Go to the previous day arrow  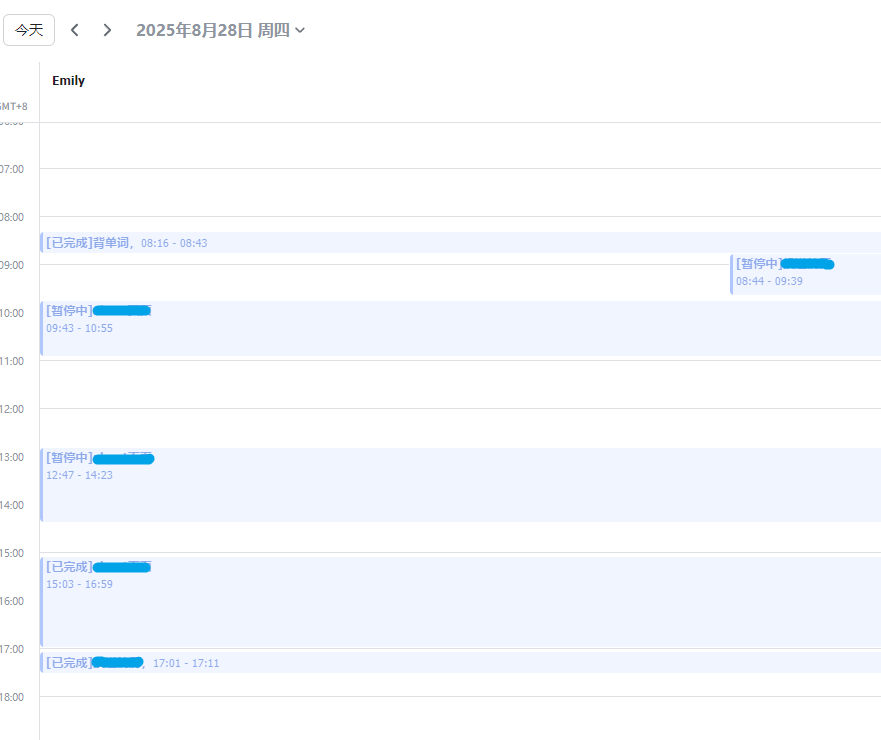tap(75, 30)
